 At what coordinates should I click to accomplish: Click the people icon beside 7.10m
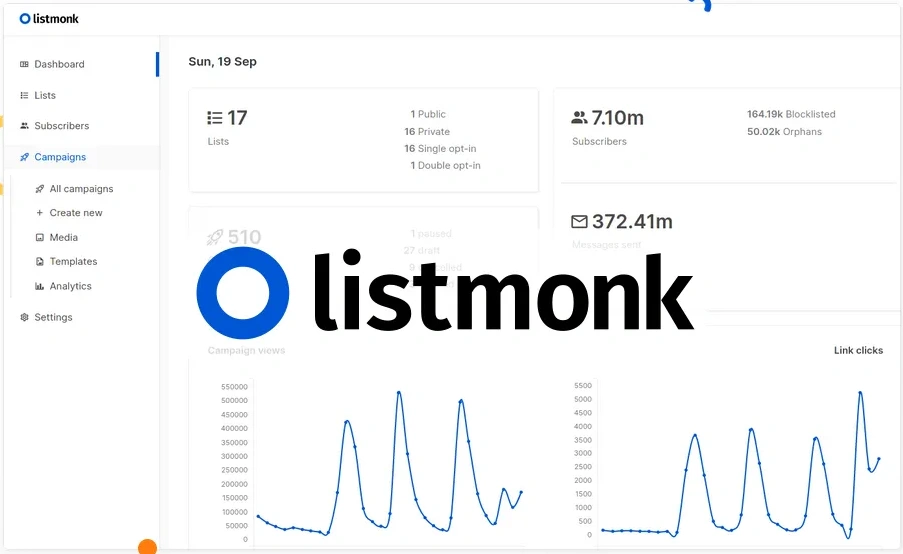579,118
